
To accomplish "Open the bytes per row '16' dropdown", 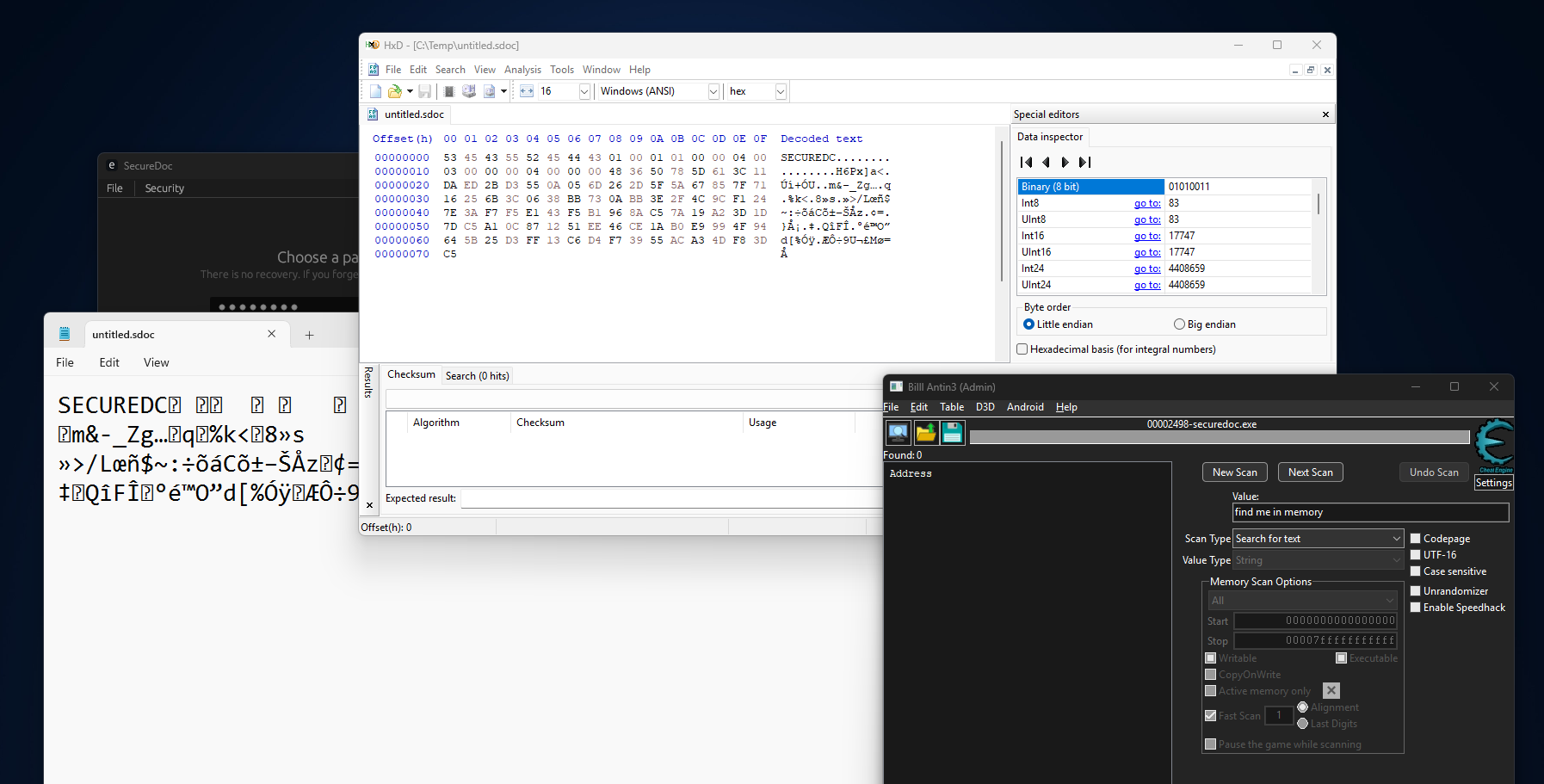I will pos(584,91).
